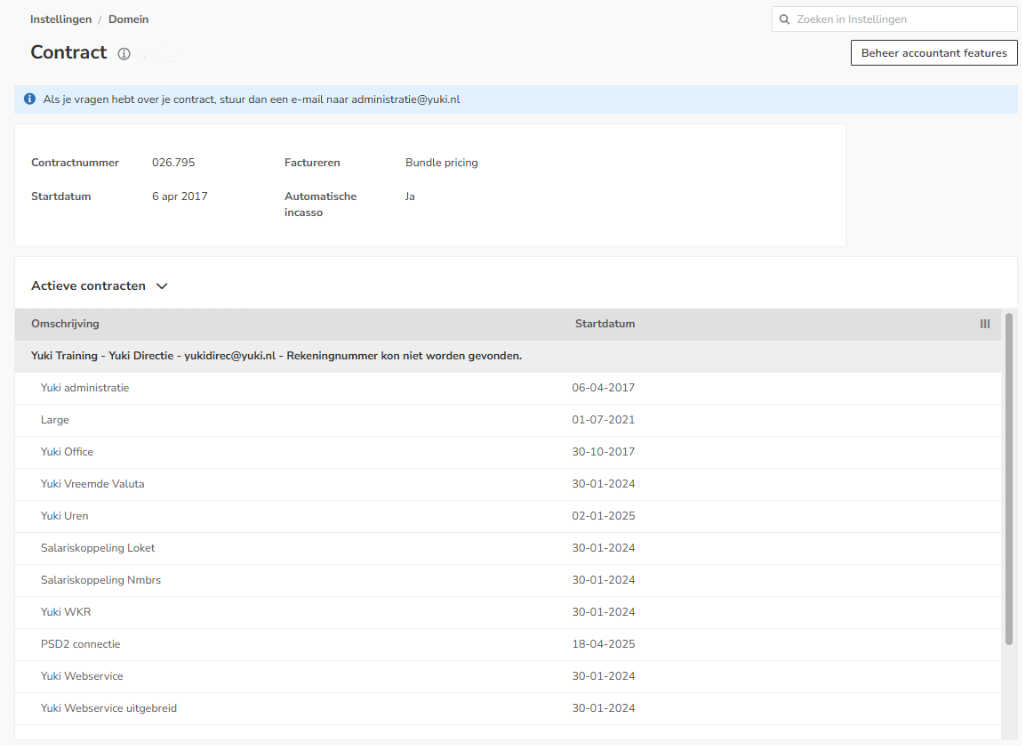Select the PSD2 connectie row
1022x746 pixels.
(x=508, y=644)
